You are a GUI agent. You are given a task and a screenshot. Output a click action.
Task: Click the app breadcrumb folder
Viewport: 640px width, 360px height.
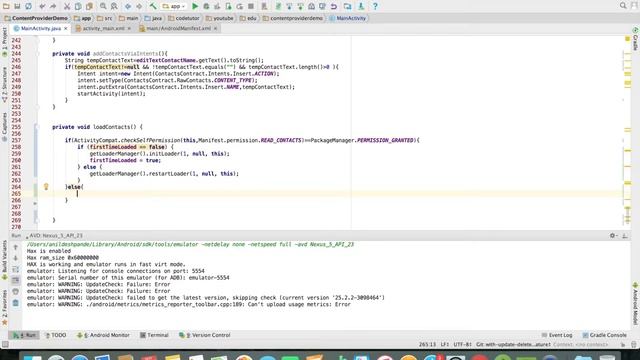[x=83, y=18]
